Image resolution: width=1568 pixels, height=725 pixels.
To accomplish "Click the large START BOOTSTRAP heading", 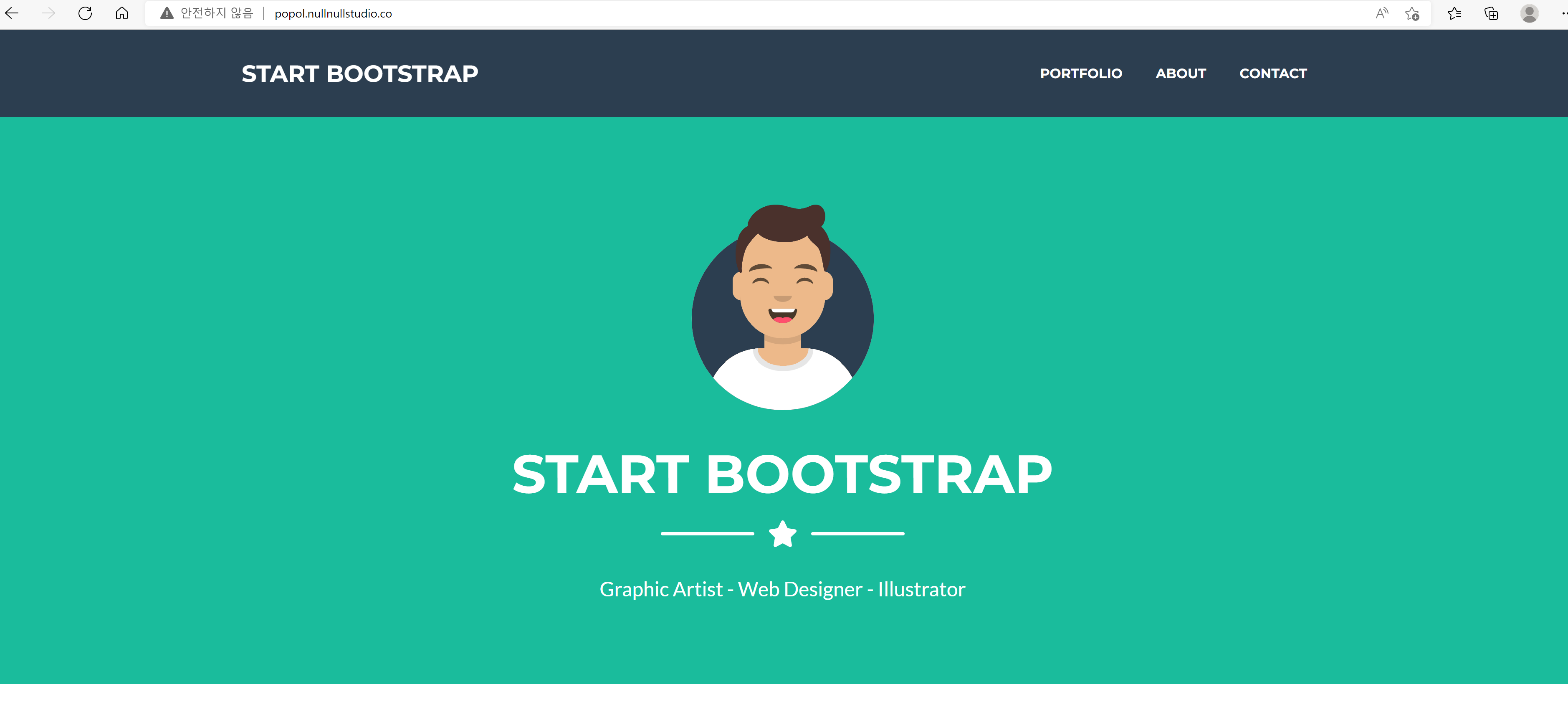I will tap(782, 474).
